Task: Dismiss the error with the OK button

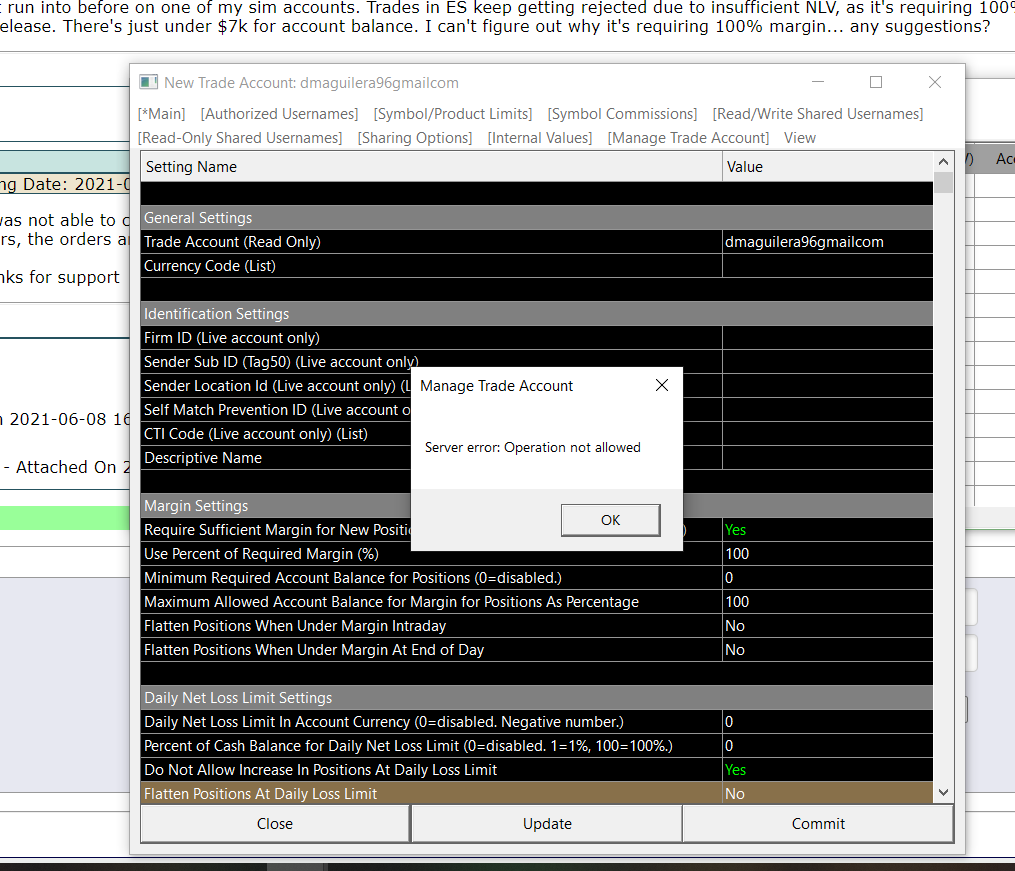Action: [x=610, y=520]
